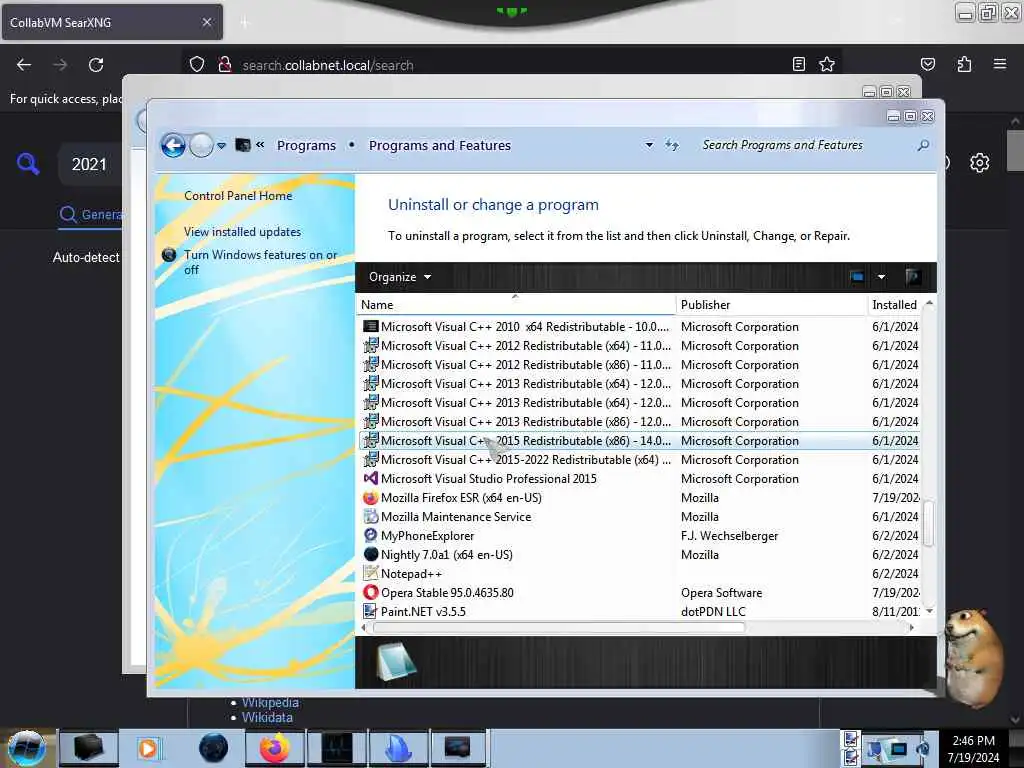Click the Mozilla Firefox ESR icon

click(x=370, y=498)
